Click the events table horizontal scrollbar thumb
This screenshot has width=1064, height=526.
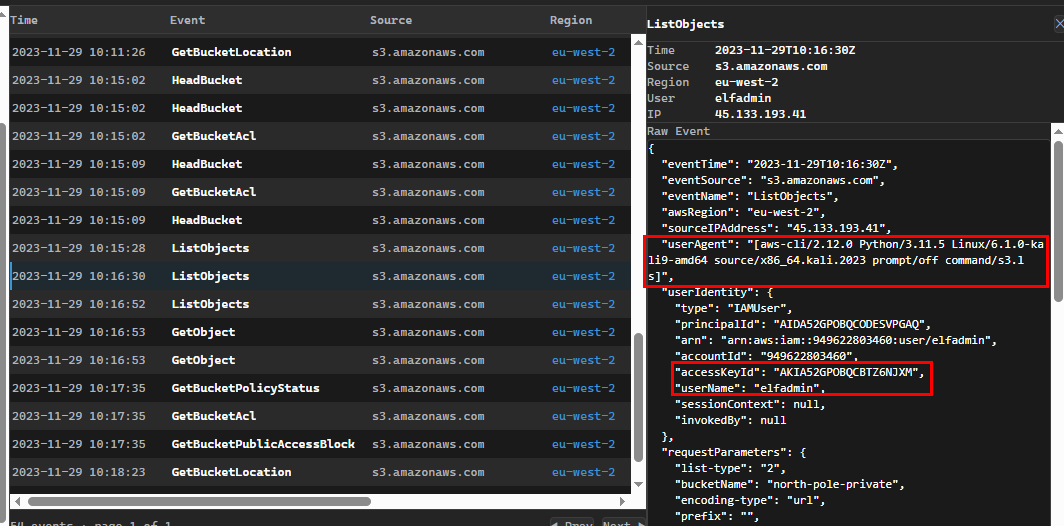(199, 502)
